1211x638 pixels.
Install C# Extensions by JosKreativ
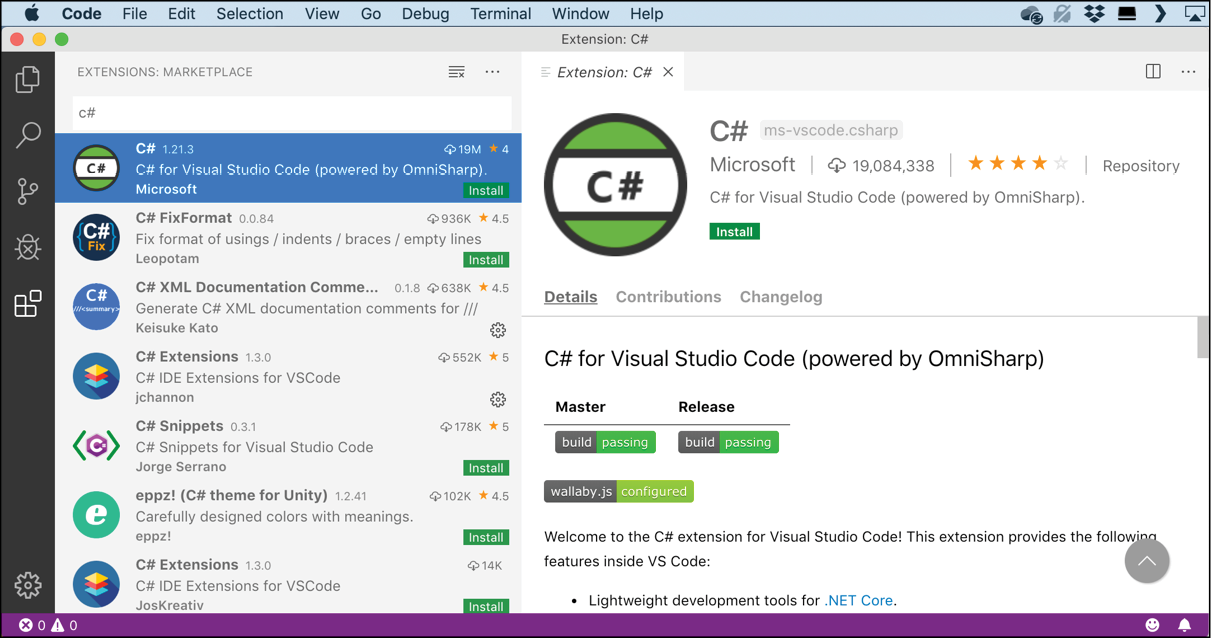[486, 606]
